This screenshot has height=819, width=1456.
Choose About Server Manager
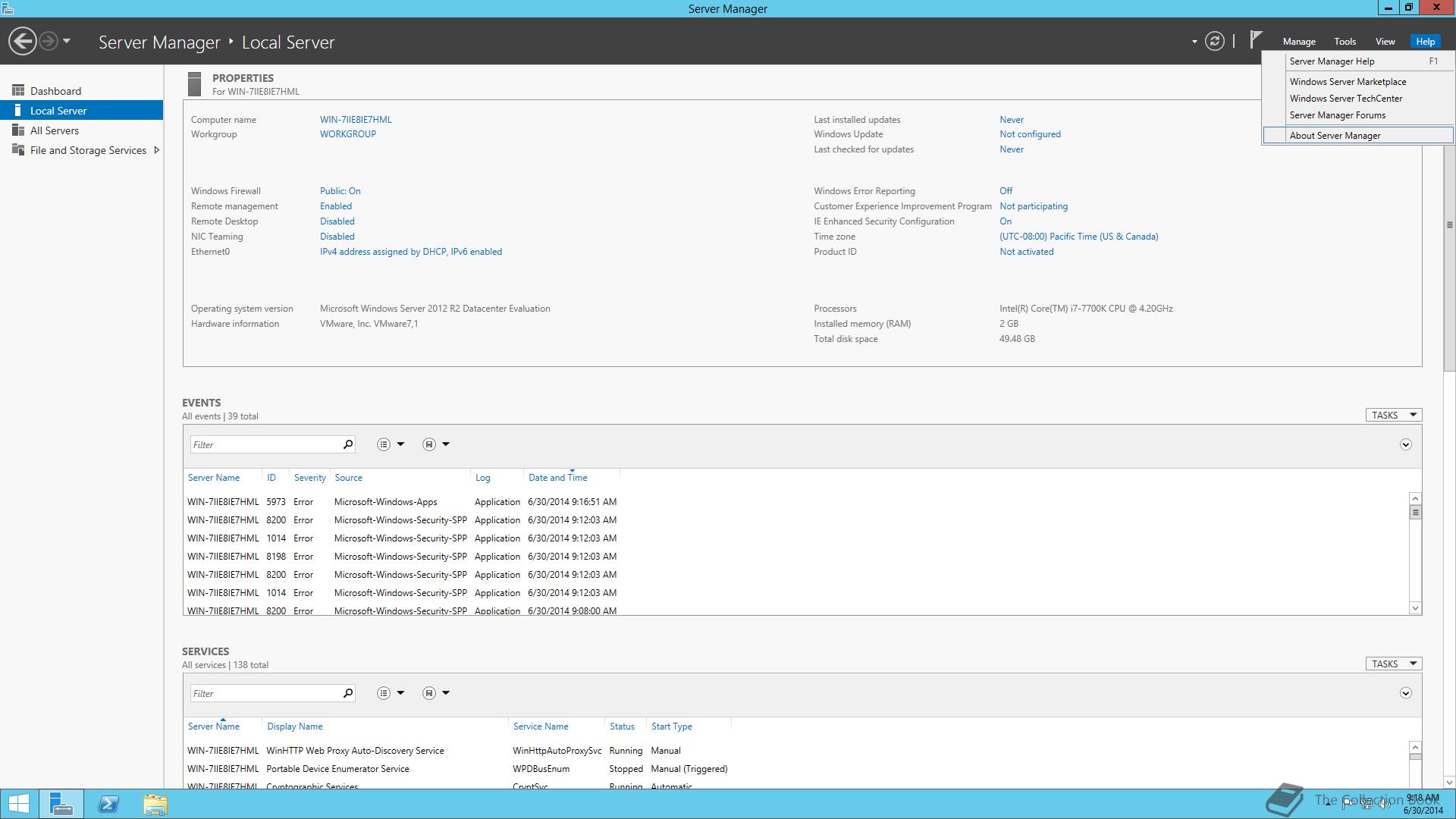[1357, 136]
